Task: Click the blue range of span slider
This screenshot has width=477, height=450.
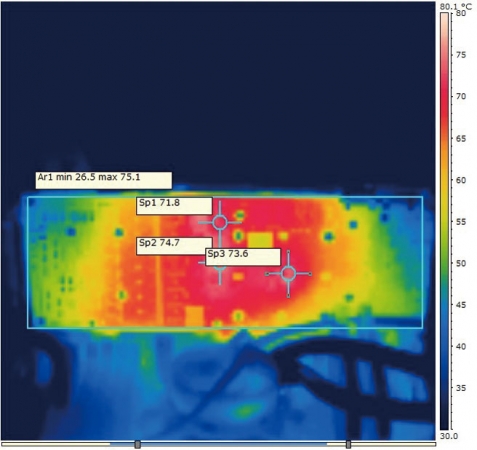Action: (218, 444)
